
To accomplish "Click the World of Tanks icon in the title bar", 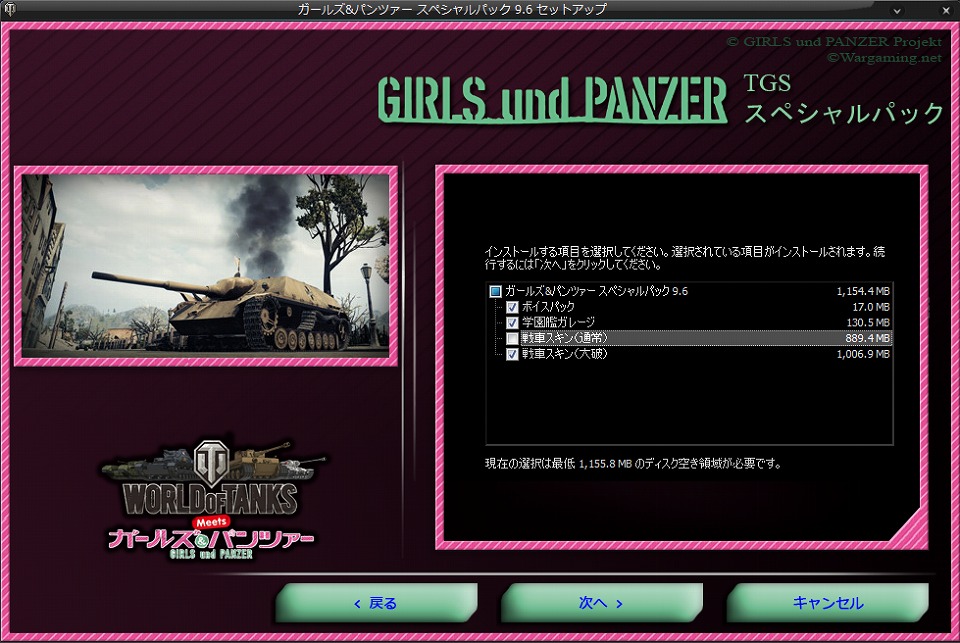I will [x=12, y=8].
